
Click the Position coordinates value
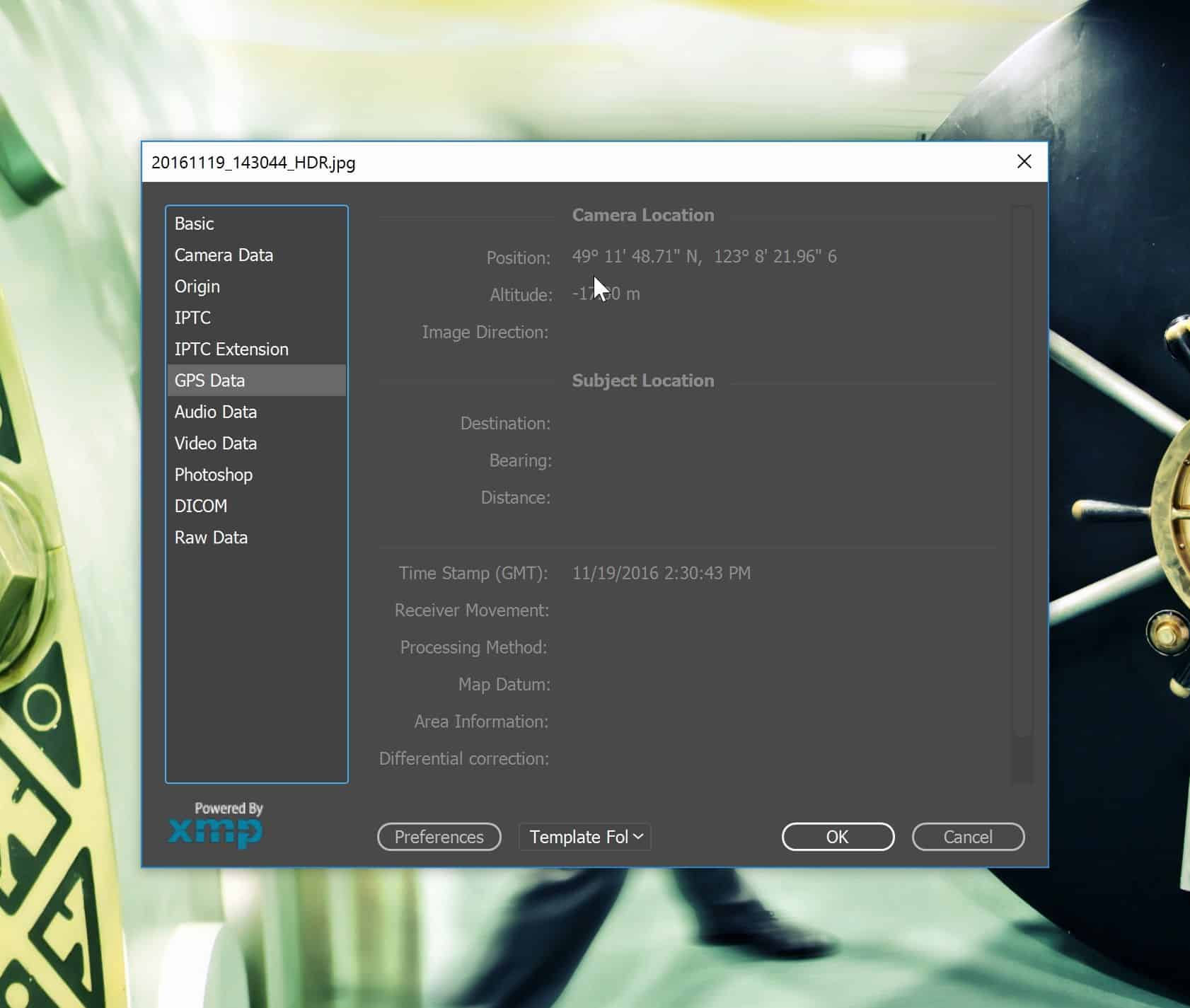(x=704, y=256)
